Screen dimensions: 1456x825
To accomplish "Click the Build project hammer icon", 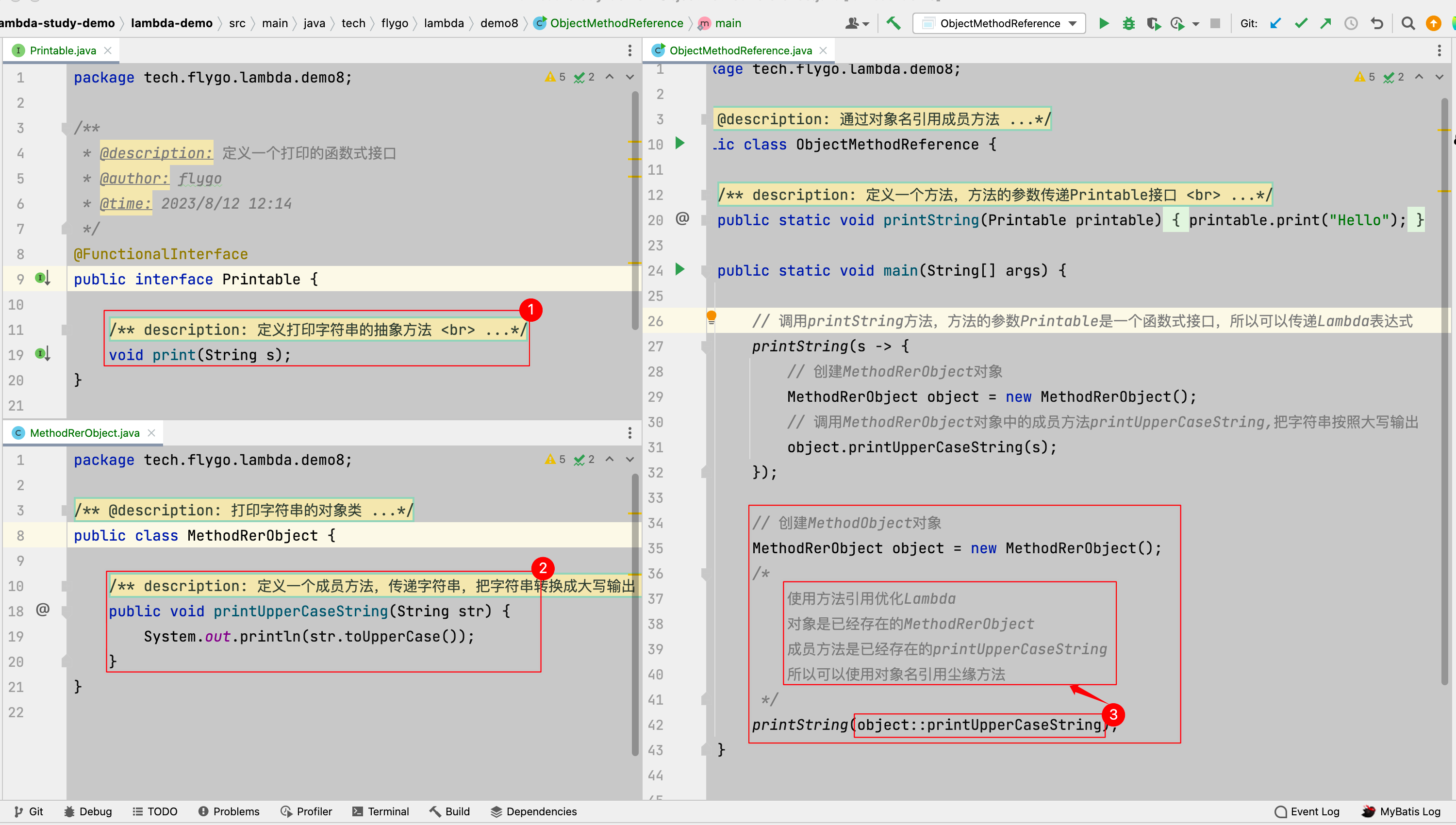I will click(x=893, y=23).
